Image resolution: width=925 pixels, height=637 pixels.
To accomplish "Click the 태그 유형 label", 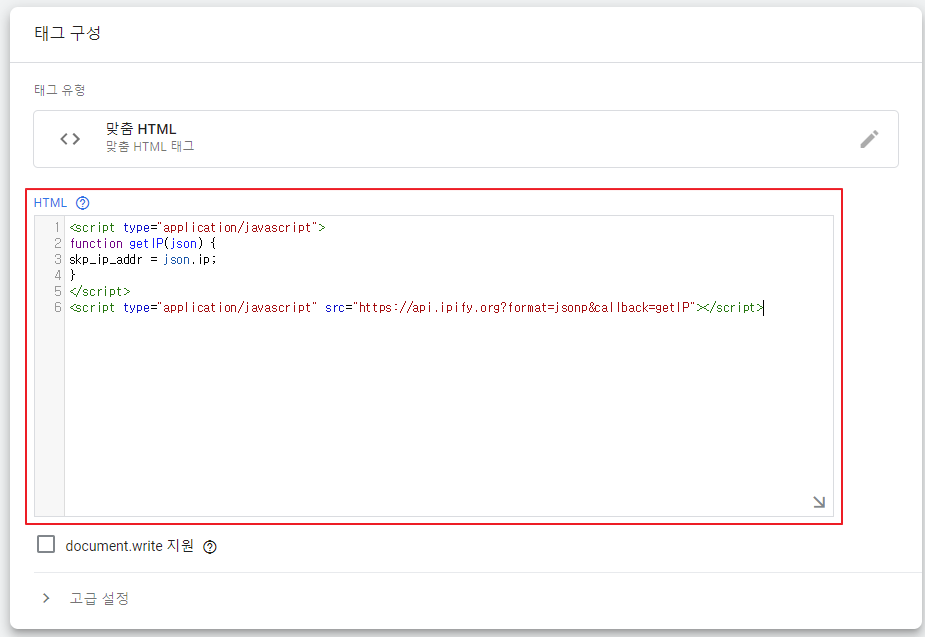I will [60, 90].
